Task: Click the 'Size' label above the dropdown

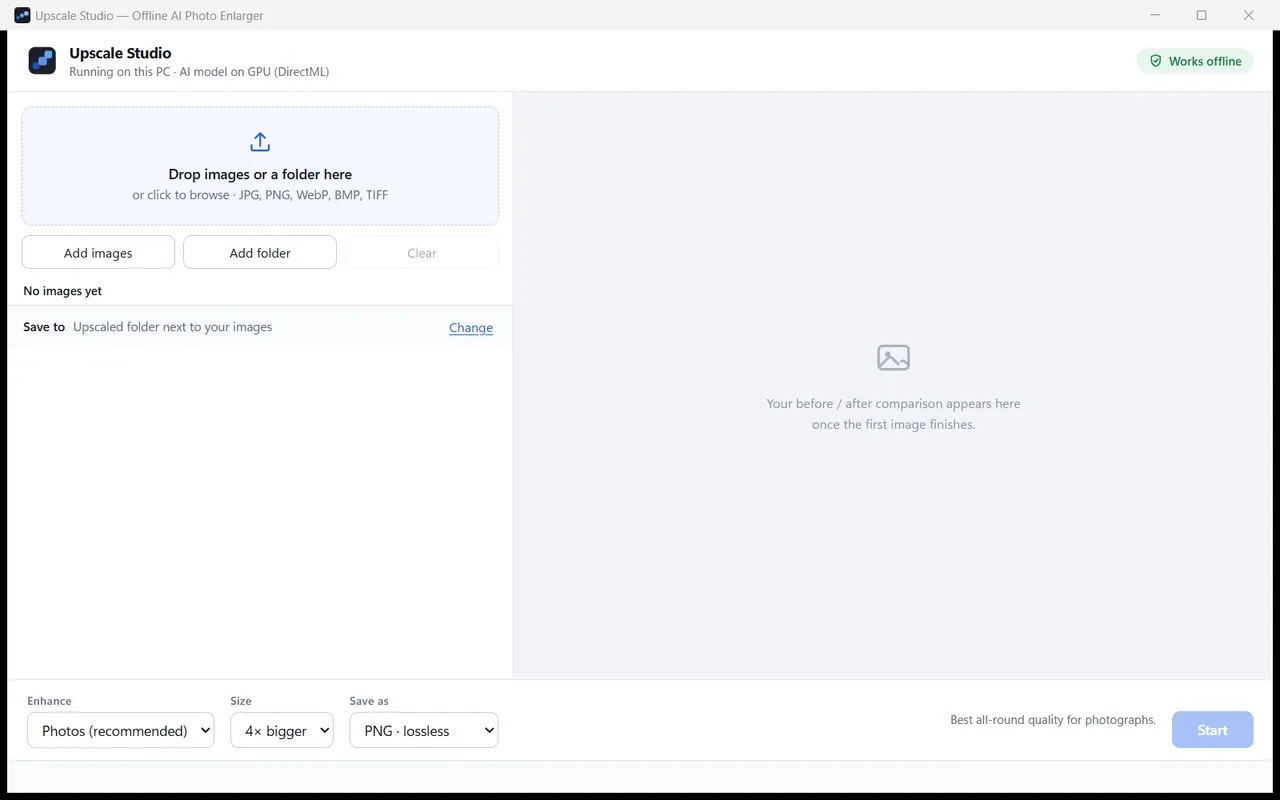Action: (x=241, y=701)
